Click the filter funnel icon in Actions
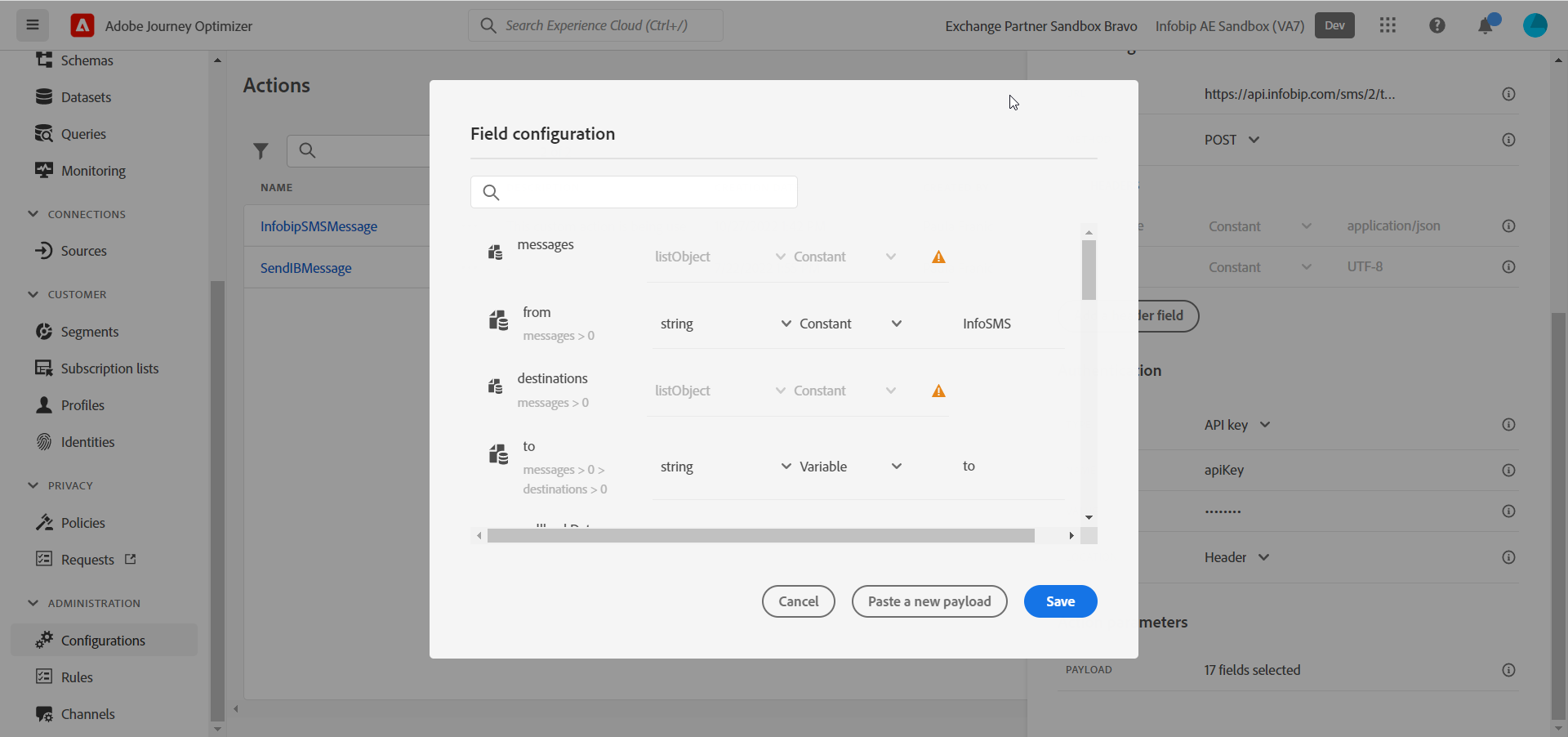Image resolution: width=1568 pixels, height=737 pixels. pyautogui.click(x=261, y=151)
